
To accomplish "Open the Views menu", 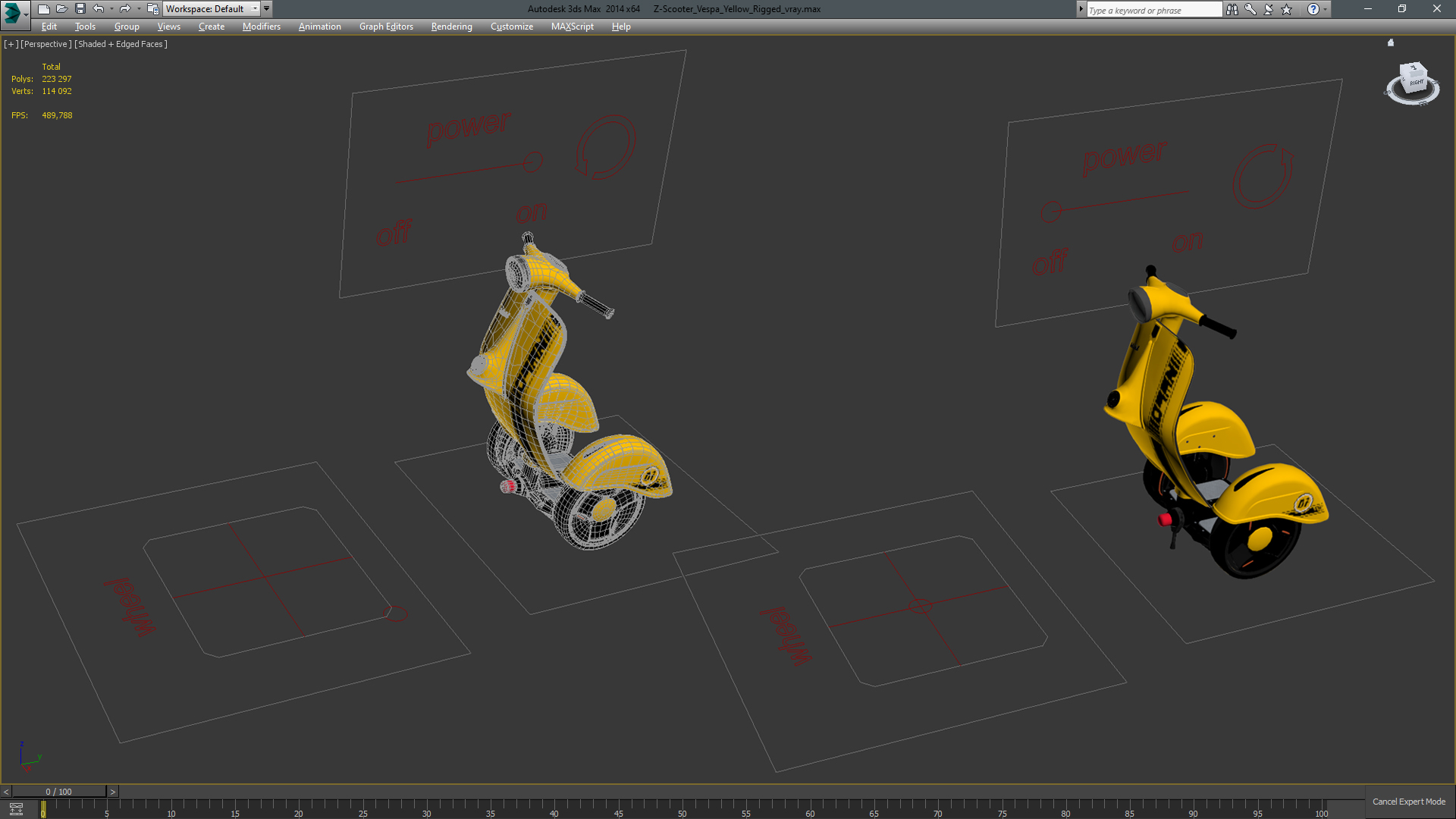I will point(168,27).
